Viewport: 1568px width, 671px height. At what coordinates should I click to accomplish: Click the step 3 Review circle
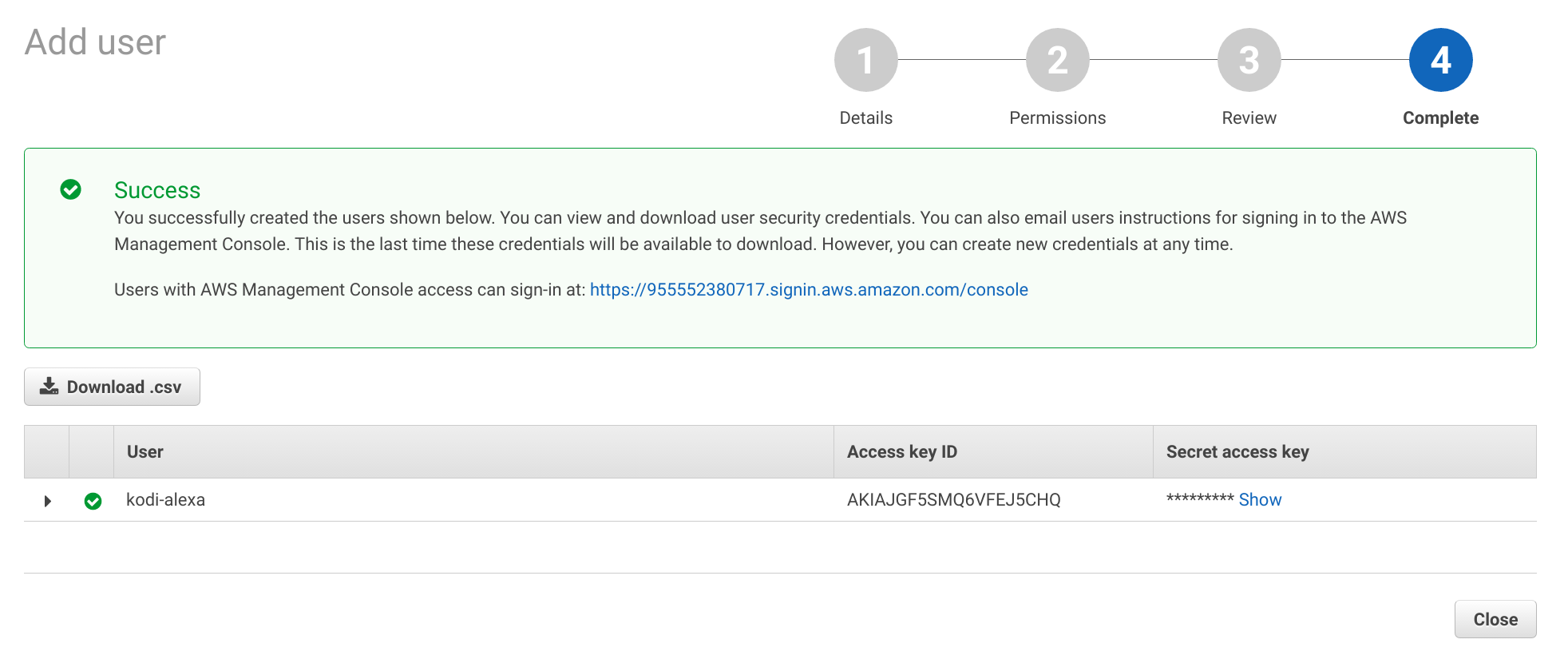point(1249,60)
